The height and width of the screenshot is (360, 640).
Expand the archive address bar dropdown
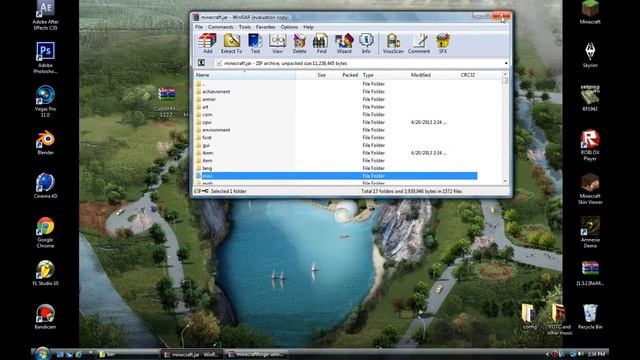tap(506, 63)
